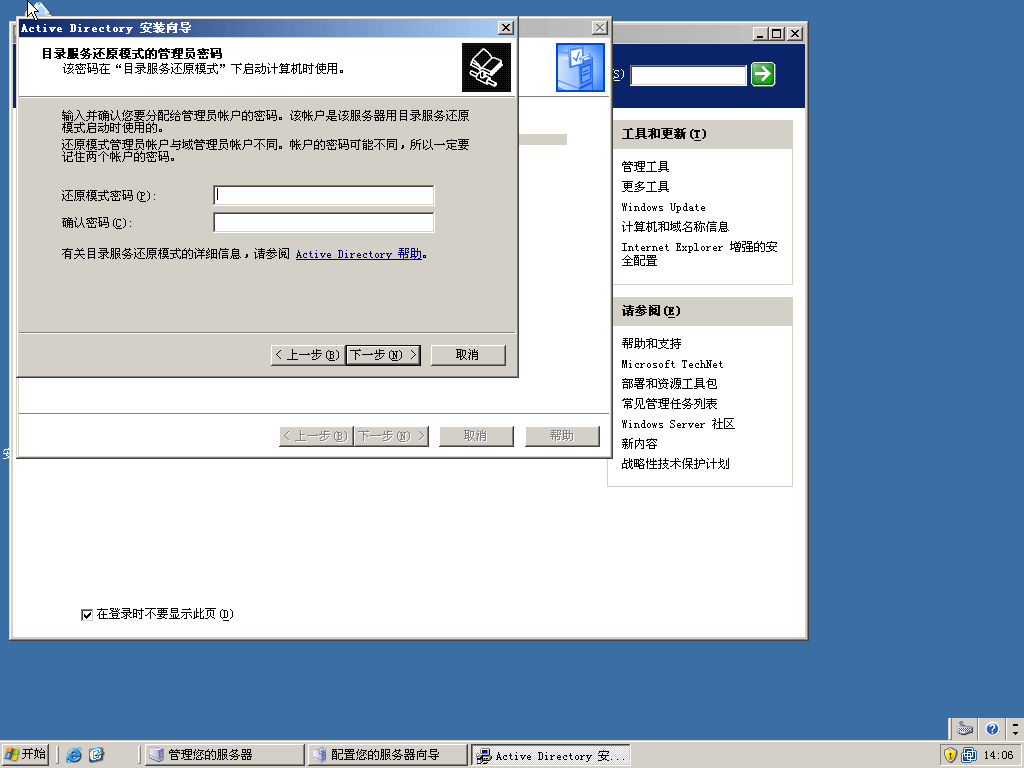The height and width of the screenshot is (768, 1024).
Task: Click the security shield tray icon
Action: coord(950,755)
